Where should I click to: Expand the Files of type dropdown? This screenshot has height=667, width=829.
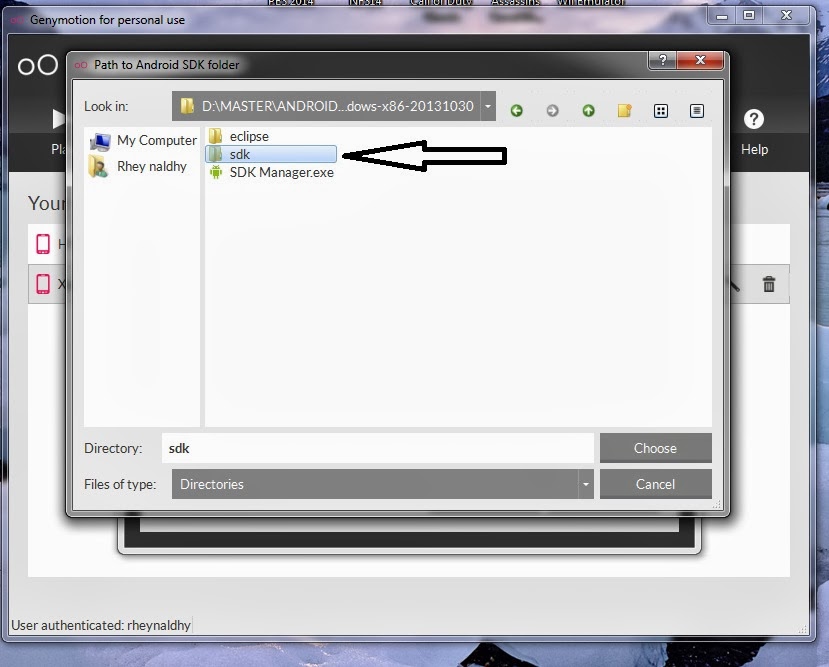[x=586, y=484]
